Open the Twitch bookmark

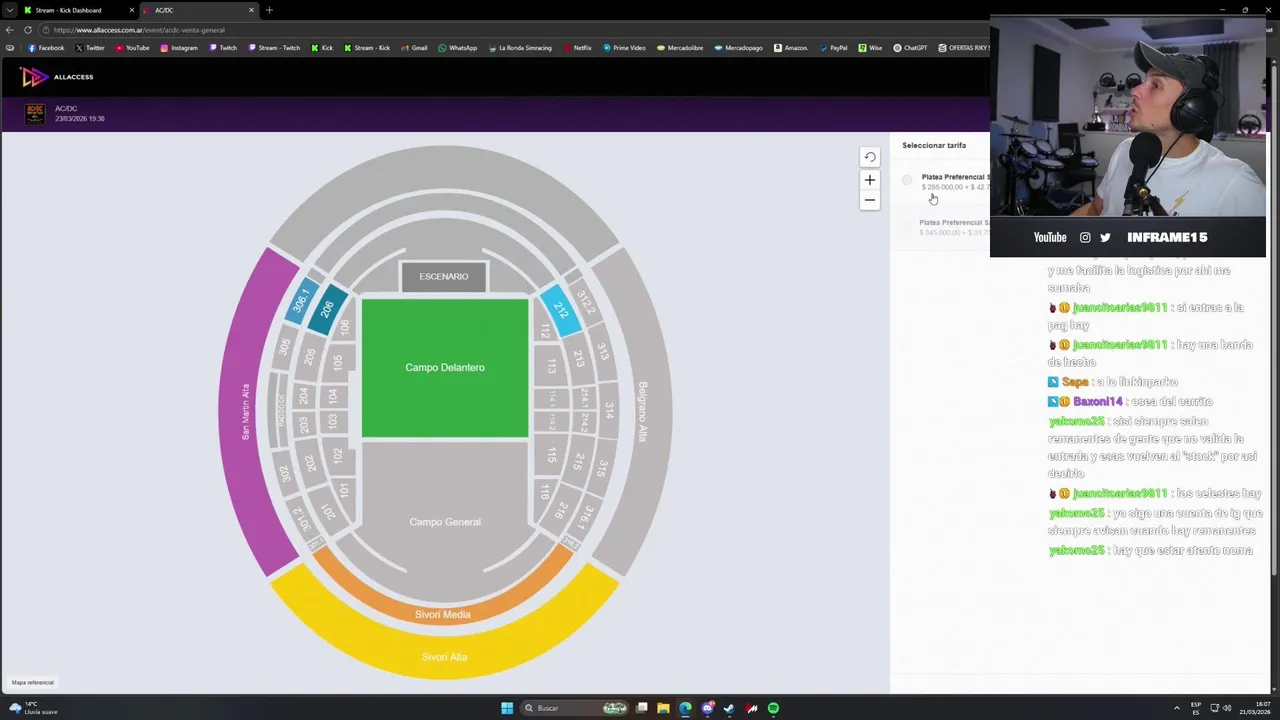tap(223, 48)
